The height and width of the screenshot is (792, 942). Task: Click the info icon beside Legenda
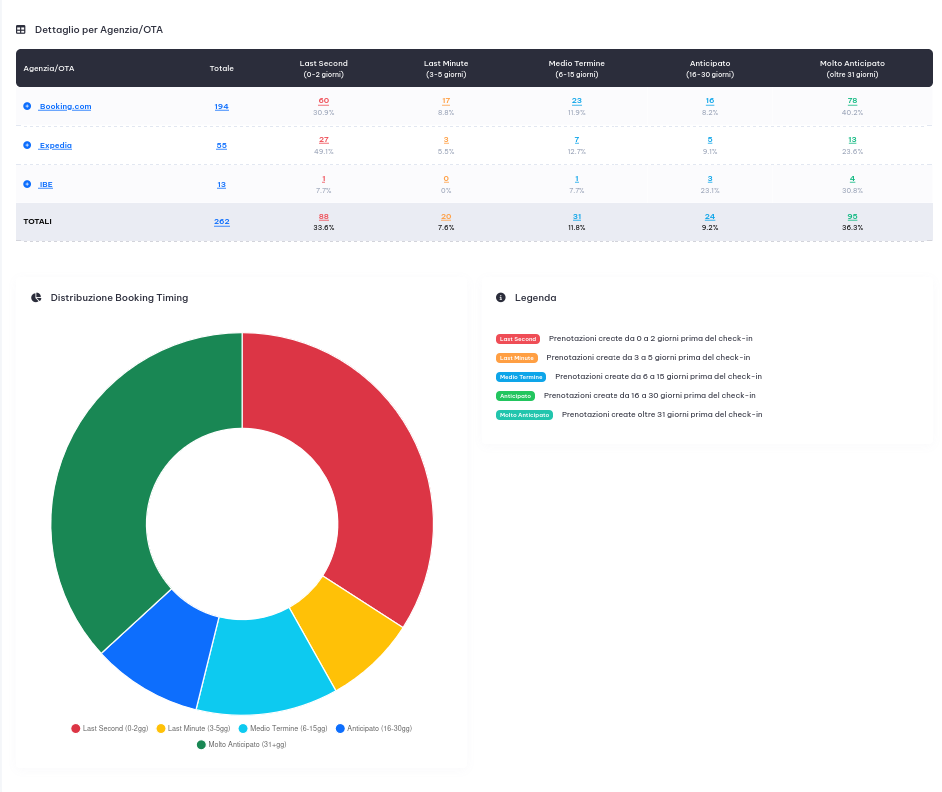click(501, 298)
